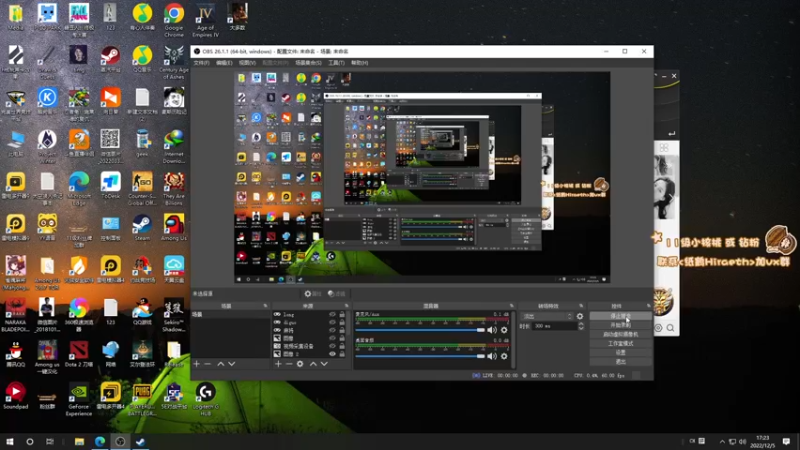Open the 文件(F) menu in OBS
This screenshot has height=450, width=800.
[202, 63]
